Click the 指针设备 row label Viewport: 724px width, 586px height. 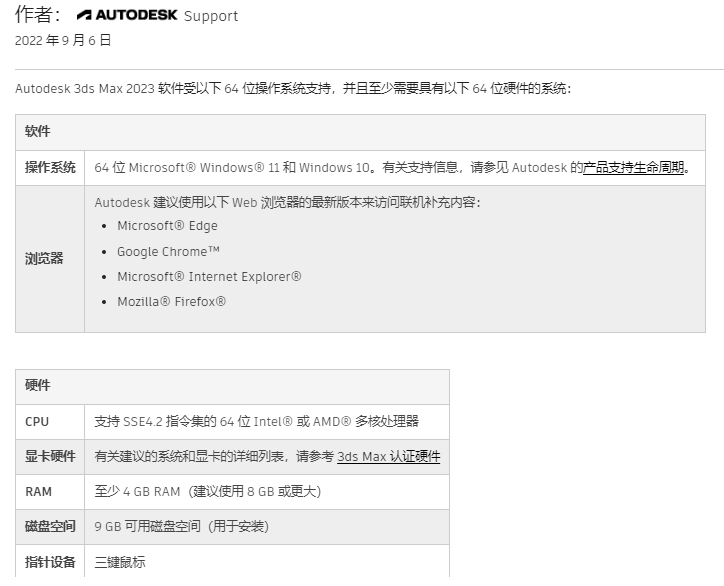click(50, 562)
